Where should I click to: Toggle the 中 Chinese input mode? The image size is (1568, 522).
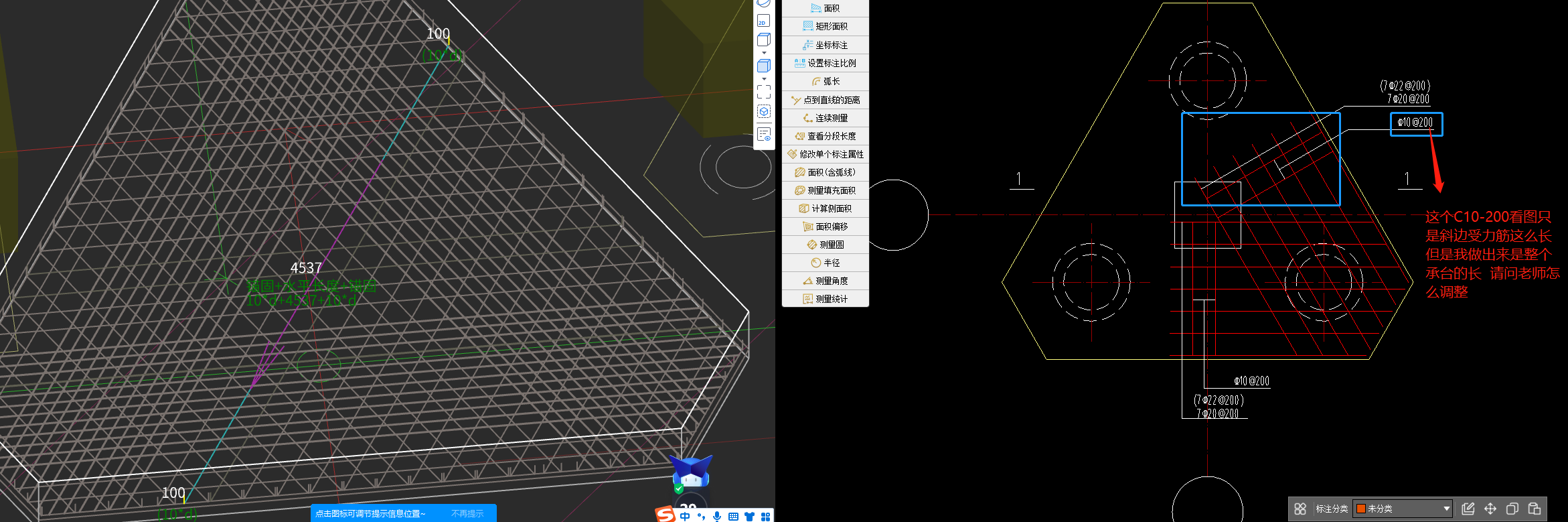[x=685, y=516]
